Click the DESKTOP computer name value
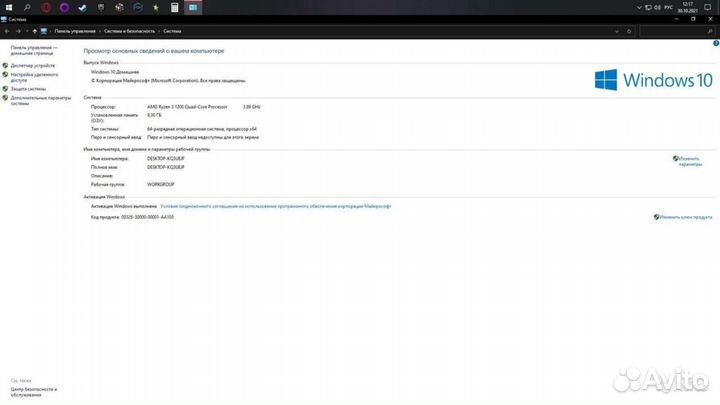This screenshot has height=405, width=720. [x=165, y=159]
